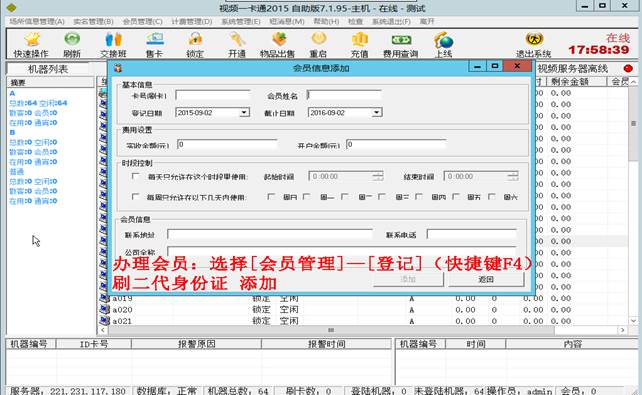Click the horizontal scrollbar under machine list
642x395 pixels.
pos(331,330)
